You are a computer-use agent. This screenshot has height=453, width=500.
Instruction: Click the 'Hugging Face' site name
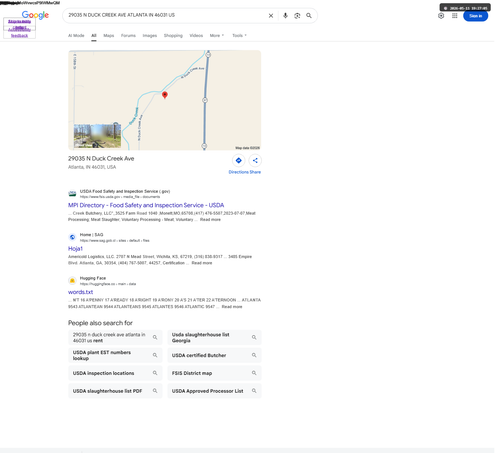(93, 278)
